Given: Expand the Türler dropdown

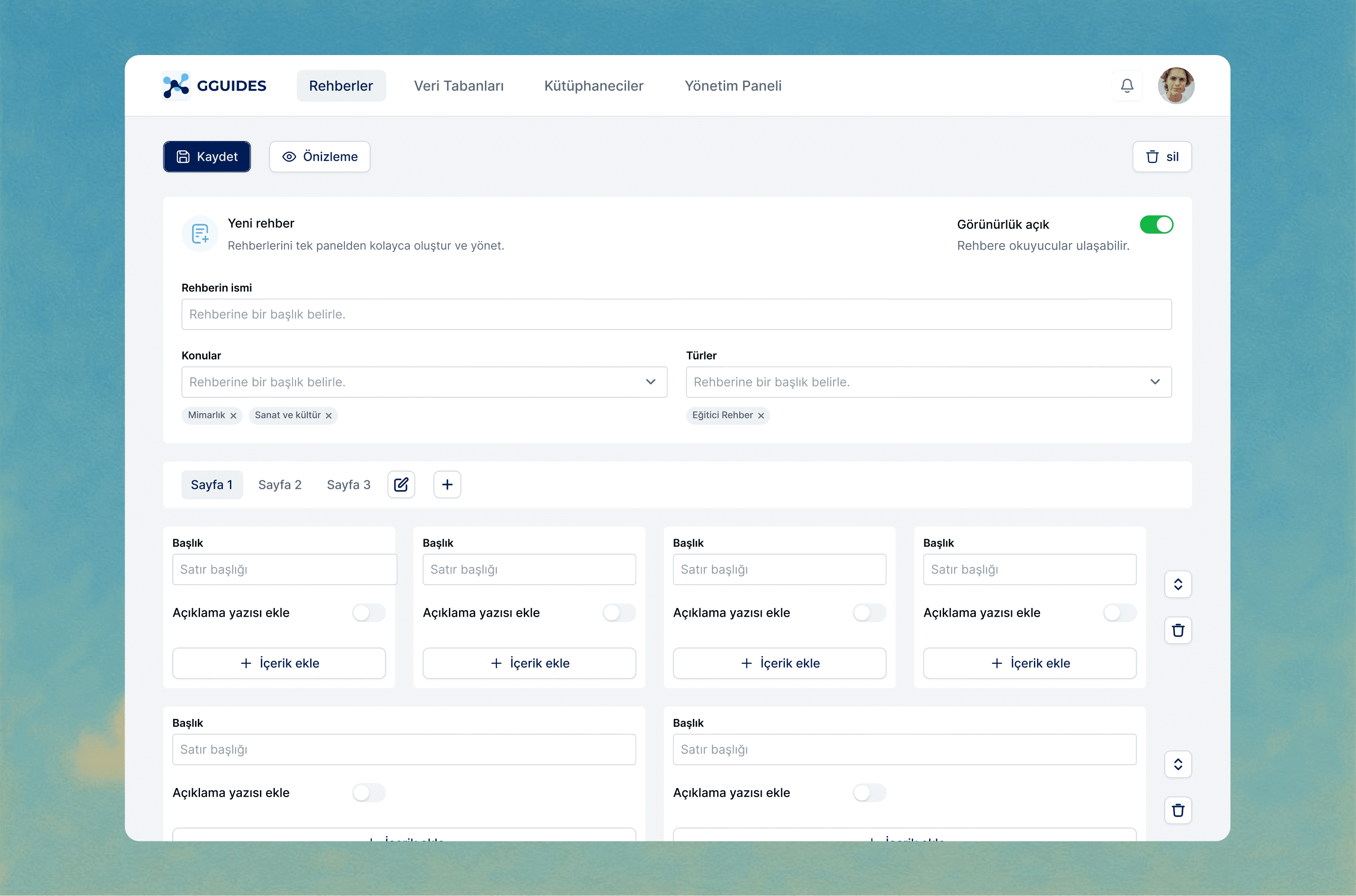Looking at the screenshot, I should [x=928, y=382].
